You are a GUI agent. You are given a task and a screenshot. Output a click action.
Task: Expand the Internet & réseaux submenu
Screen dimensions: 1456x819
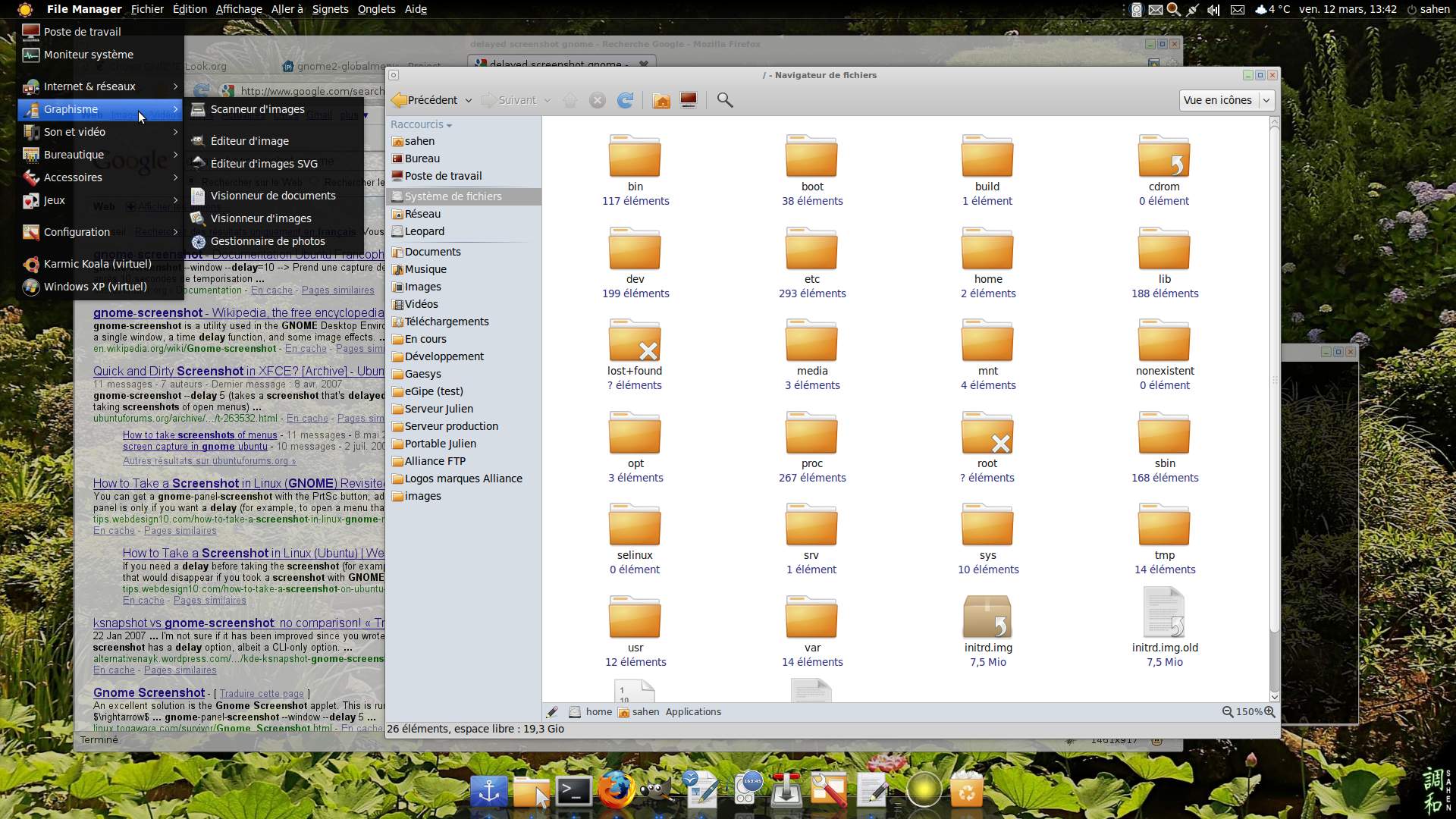(101, 86)
